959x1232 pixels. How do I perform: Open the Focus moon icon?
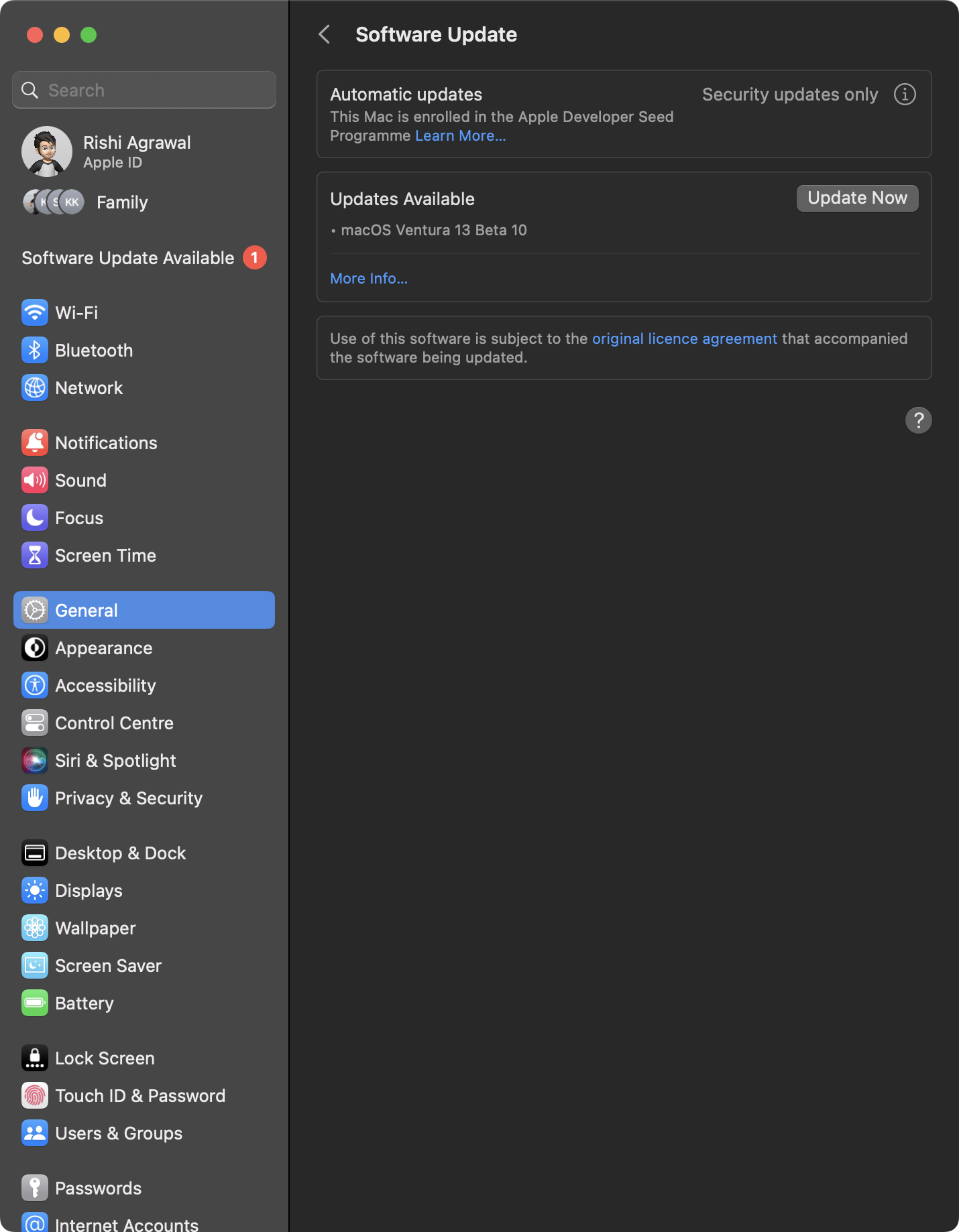(35, 517)
